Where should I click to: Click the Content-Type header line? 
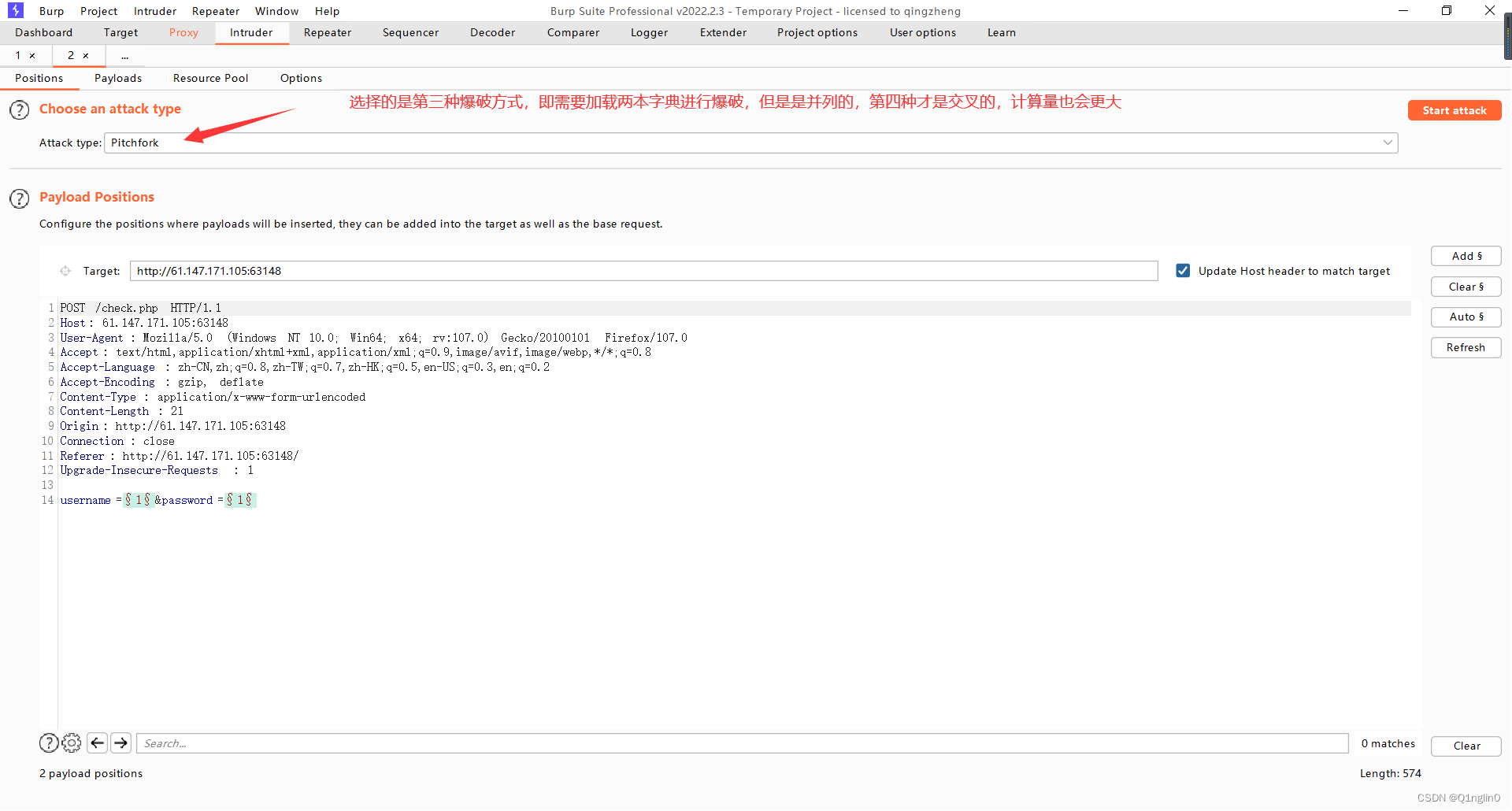click(x=213, y=397)
